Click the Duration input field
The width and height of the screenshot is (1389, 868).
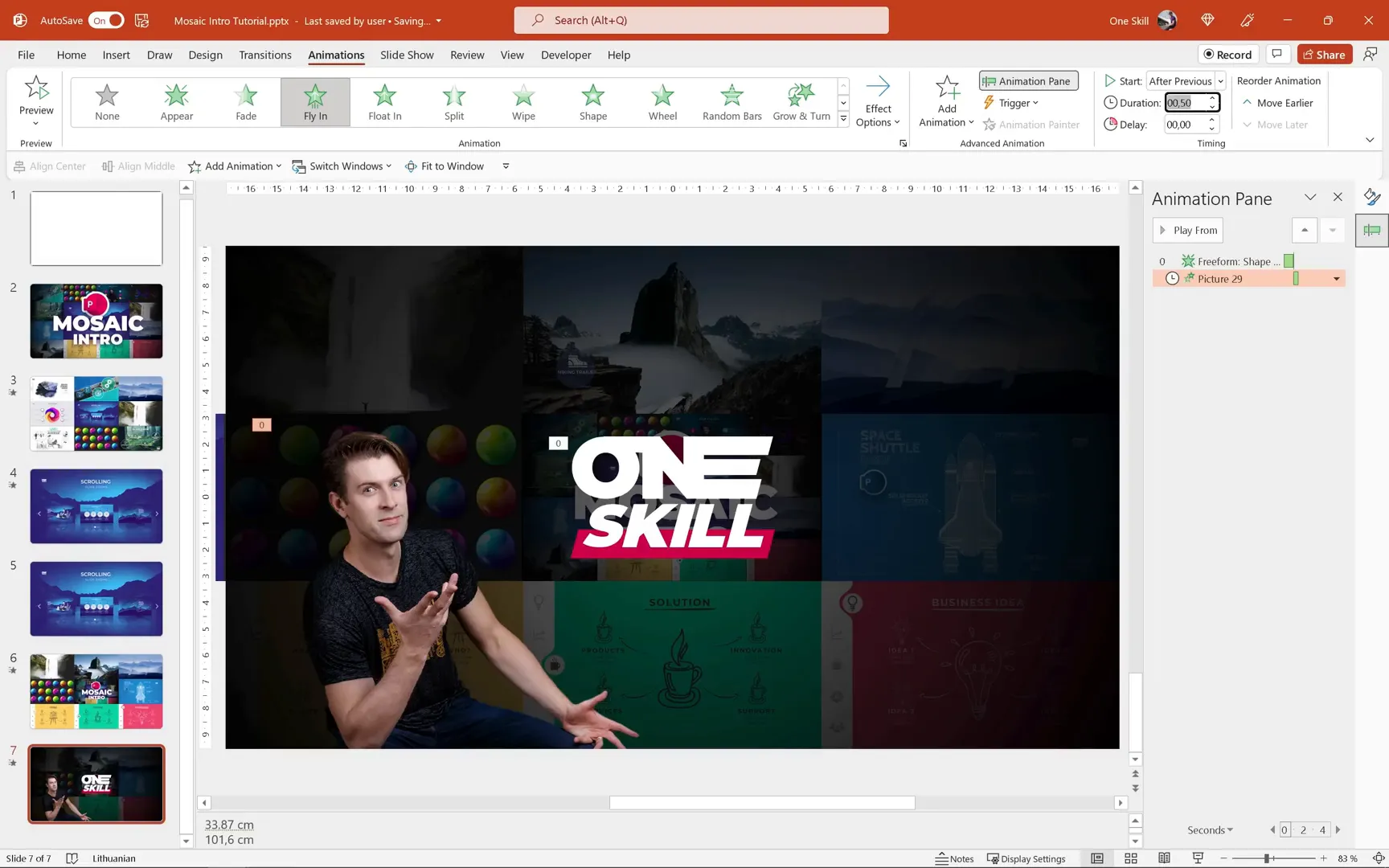1185,103
